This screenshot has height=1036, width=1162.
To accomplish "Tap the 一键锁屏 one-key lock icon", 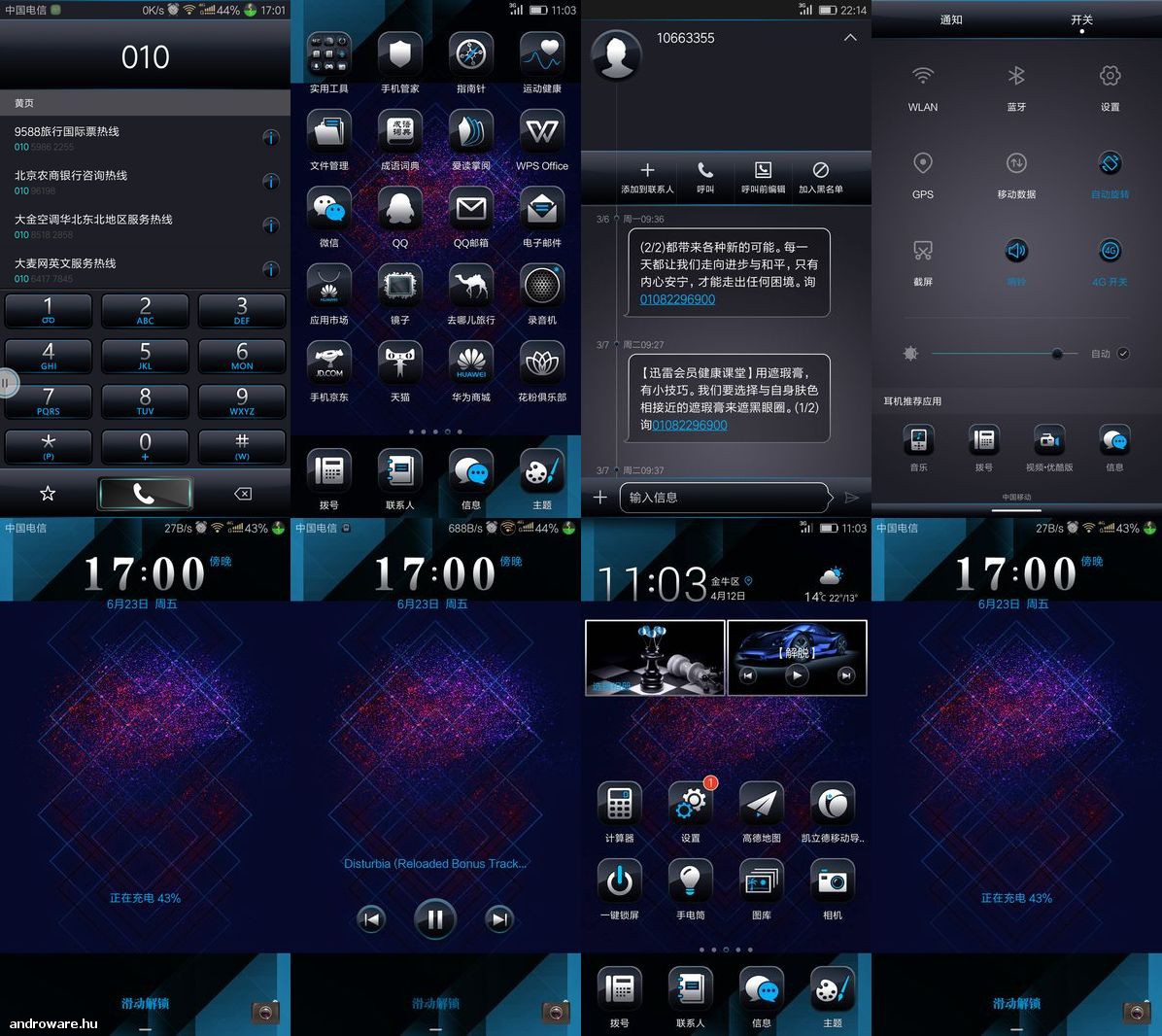I will coord(619,881).
